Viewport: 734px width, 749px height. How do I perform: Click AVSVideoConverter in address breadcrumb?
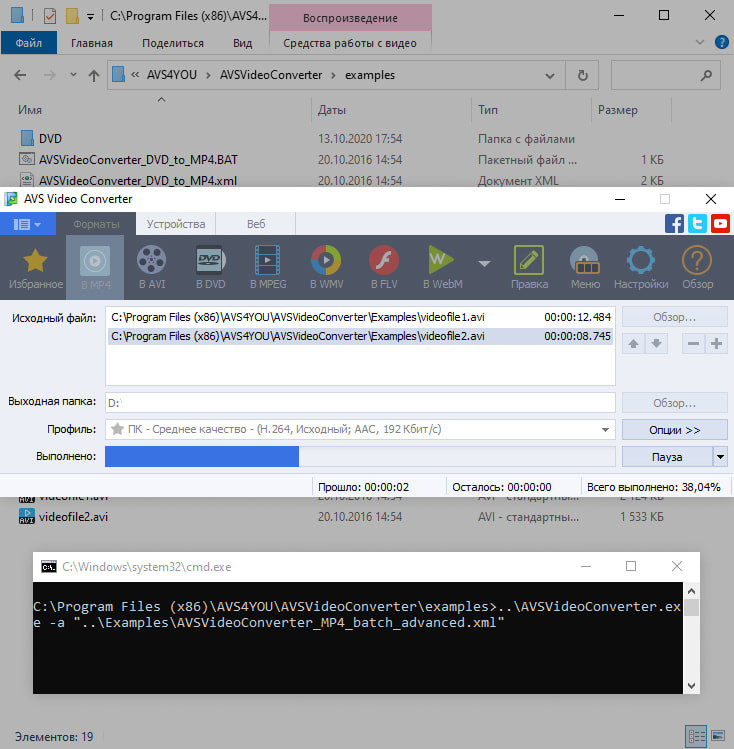(x=271, y=75)
